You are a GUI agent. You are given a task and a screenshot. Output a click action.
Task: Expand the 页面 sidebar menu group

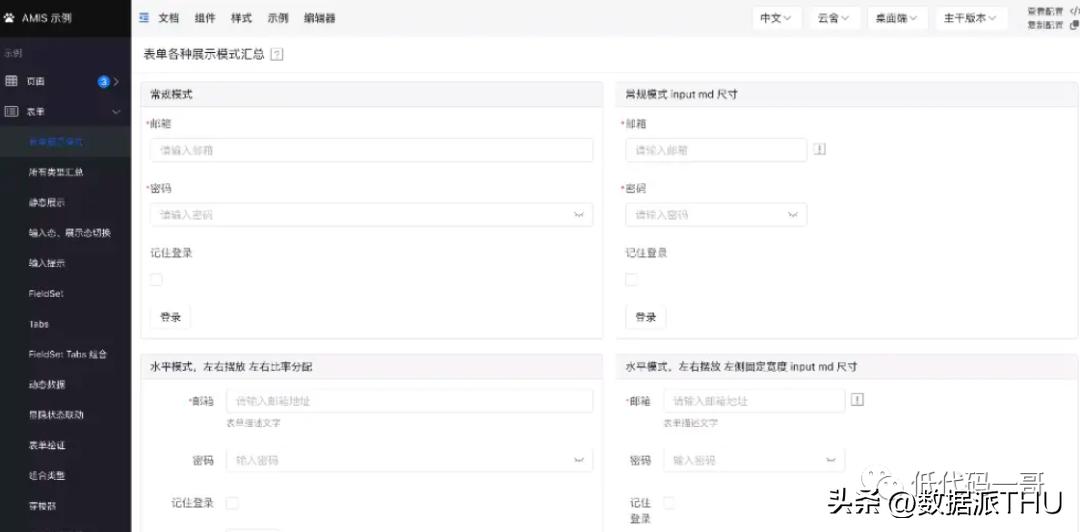pos(116,82)
